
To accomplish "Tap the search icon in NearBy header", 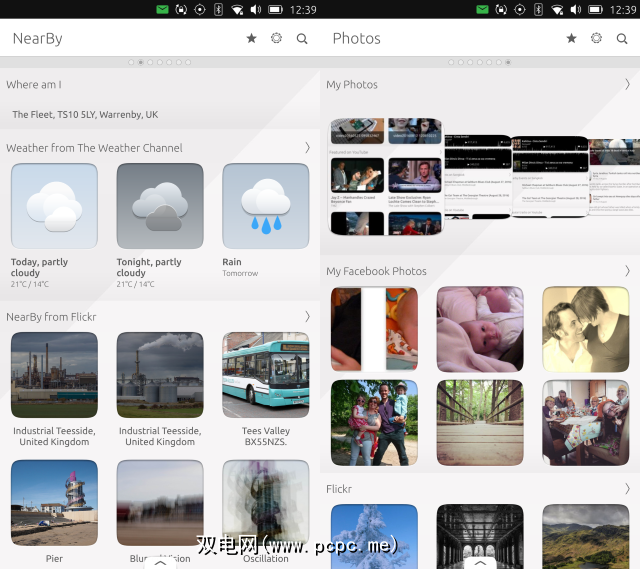I will [302, 39].
